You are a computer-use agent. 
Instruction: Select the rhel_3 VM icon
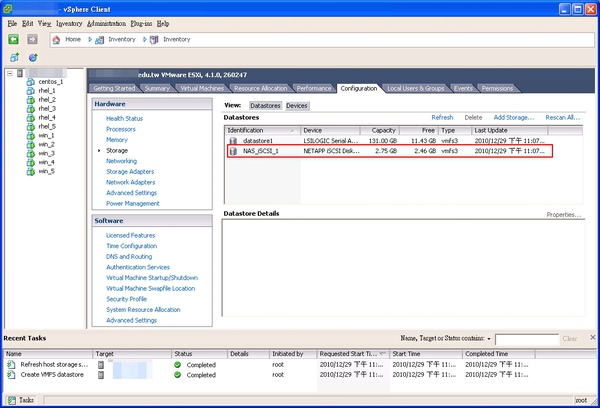click(x=31, y=109)
